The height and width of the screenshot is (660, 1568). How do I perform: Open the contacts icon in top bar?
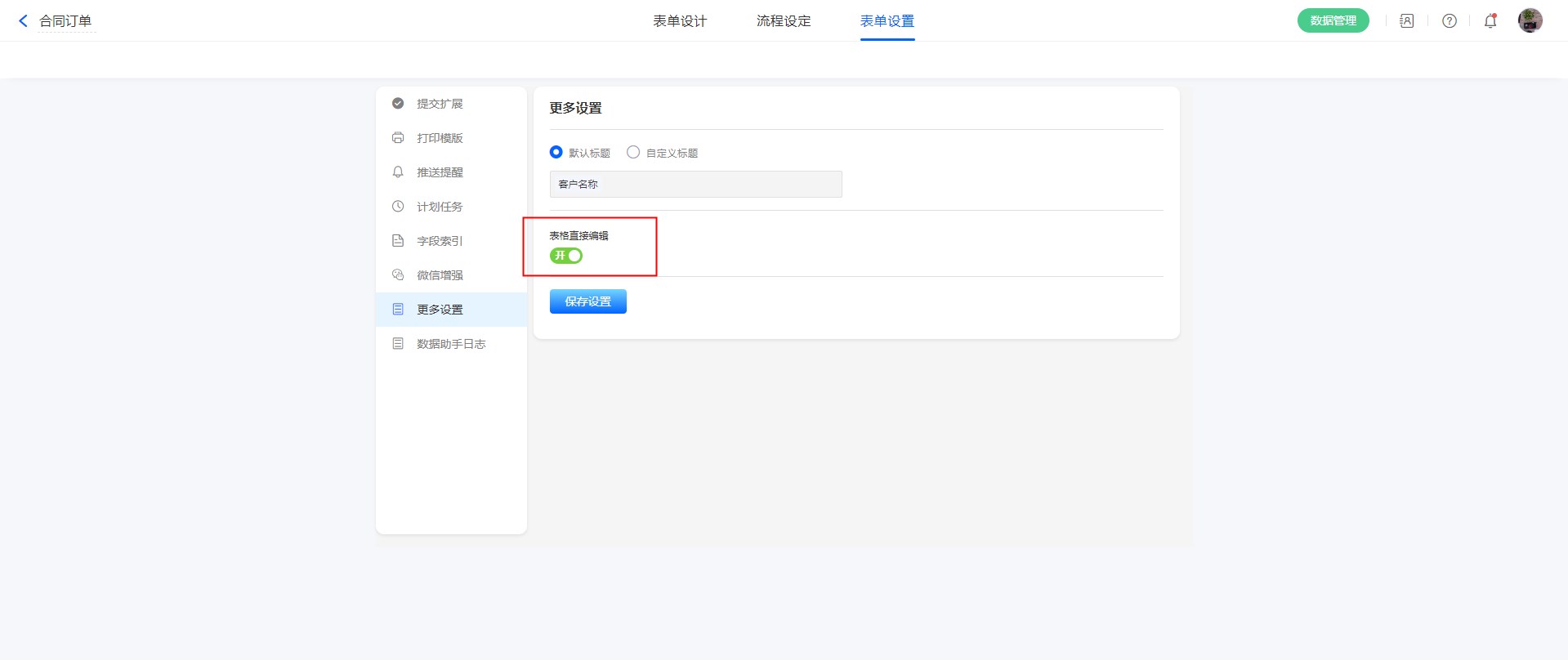[x=1406, y=21]
